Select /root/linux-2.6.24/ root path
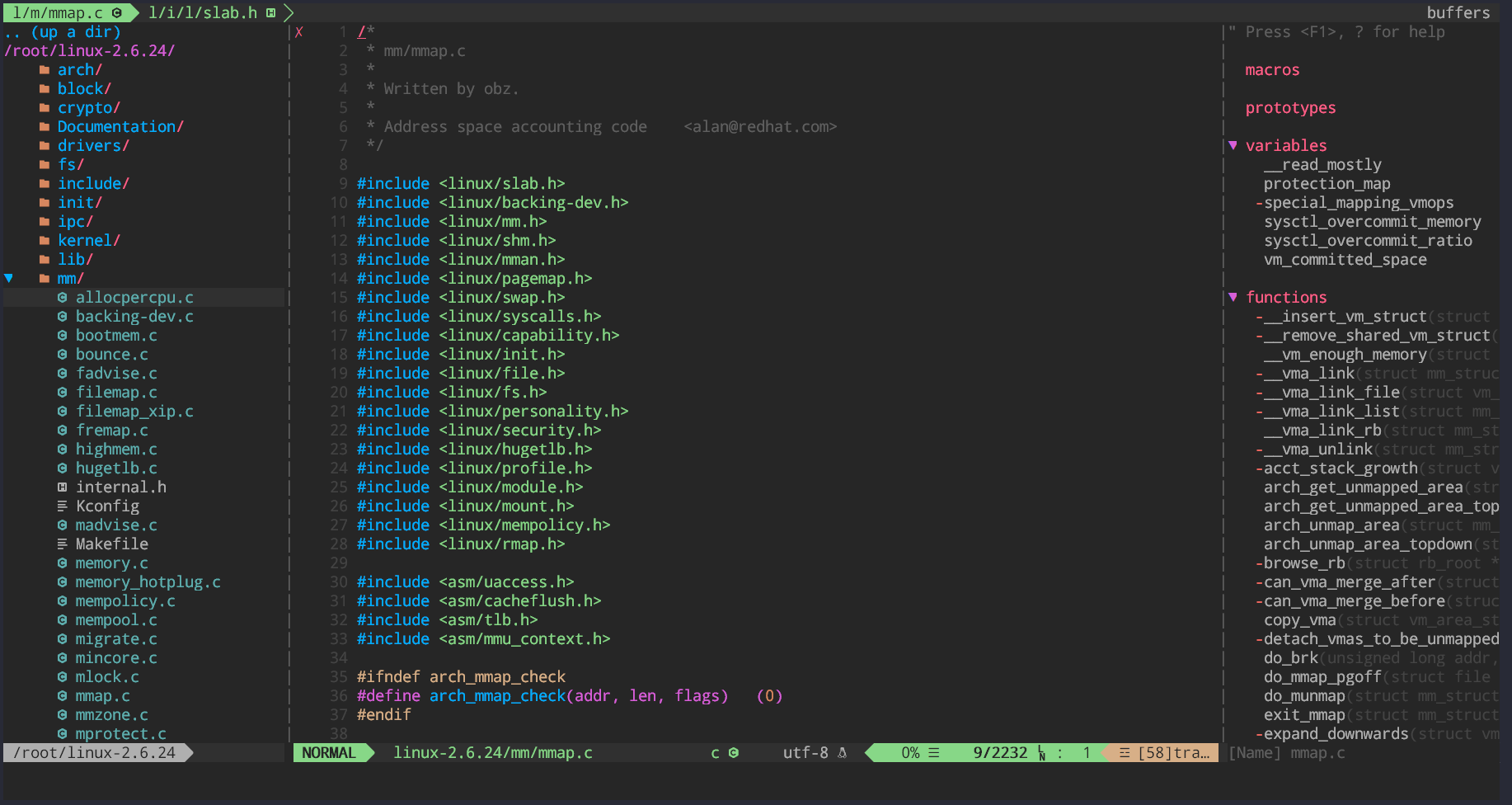The height and width of the screenshot is (805, 1512). 90,51
